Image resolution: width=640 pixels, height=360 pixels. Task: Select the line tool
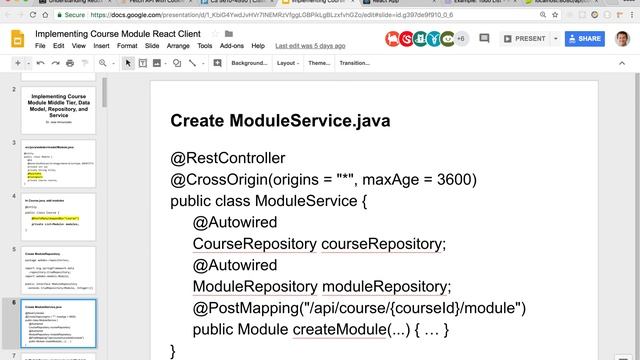click(192, 63)
